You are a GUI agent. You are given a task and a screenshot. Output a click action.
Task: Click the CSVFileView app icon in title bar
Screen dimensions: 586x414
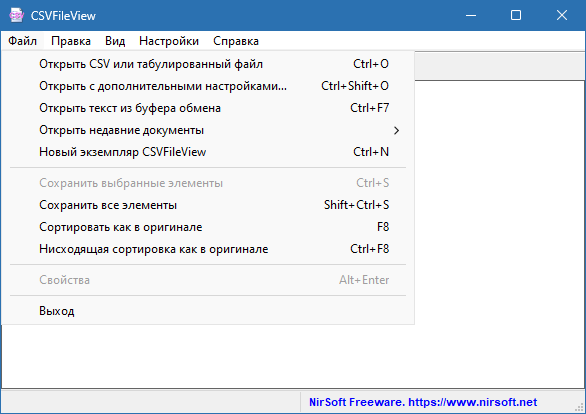coord(16,15)
